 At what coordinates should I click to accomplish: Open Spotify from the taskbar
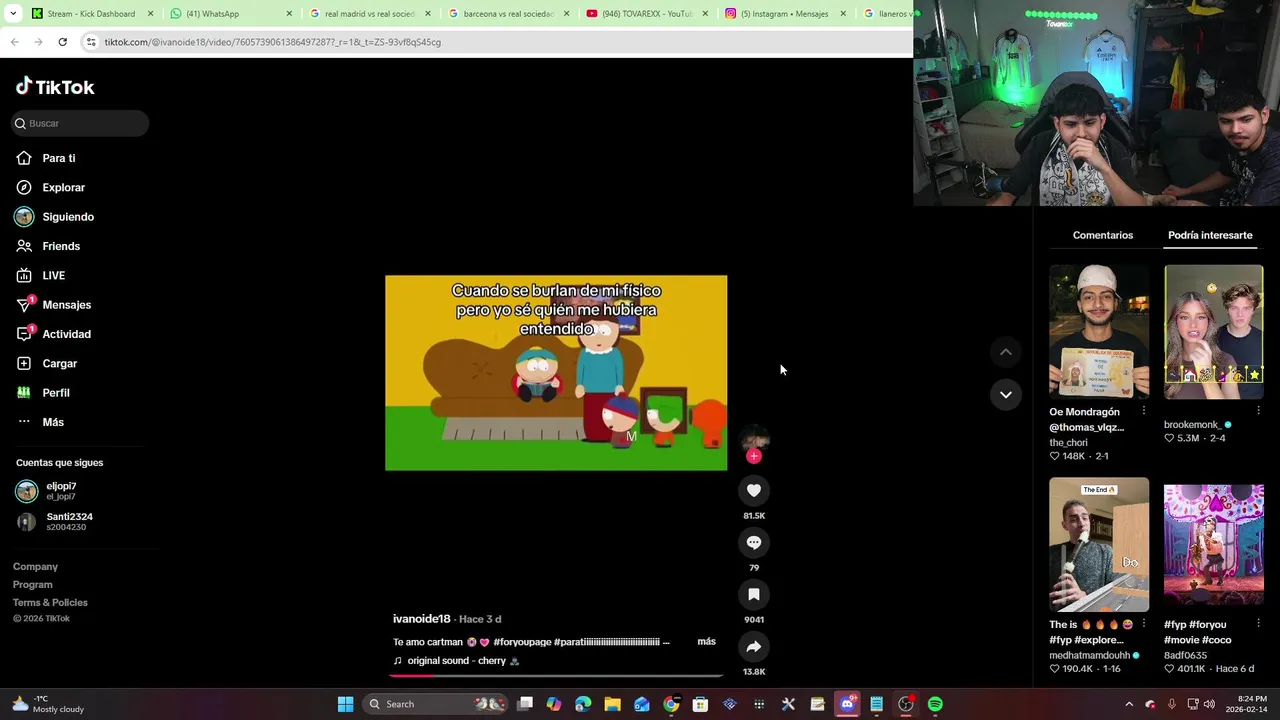point(935,704)
